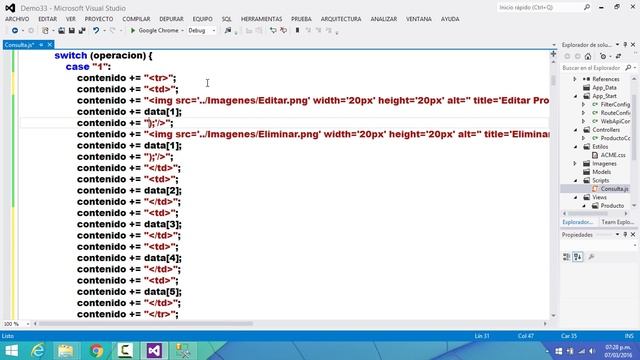This screenshot has height=360, width=640.
Task: Open the Debug configuration dropdown
Action: (x=213, y=31)
